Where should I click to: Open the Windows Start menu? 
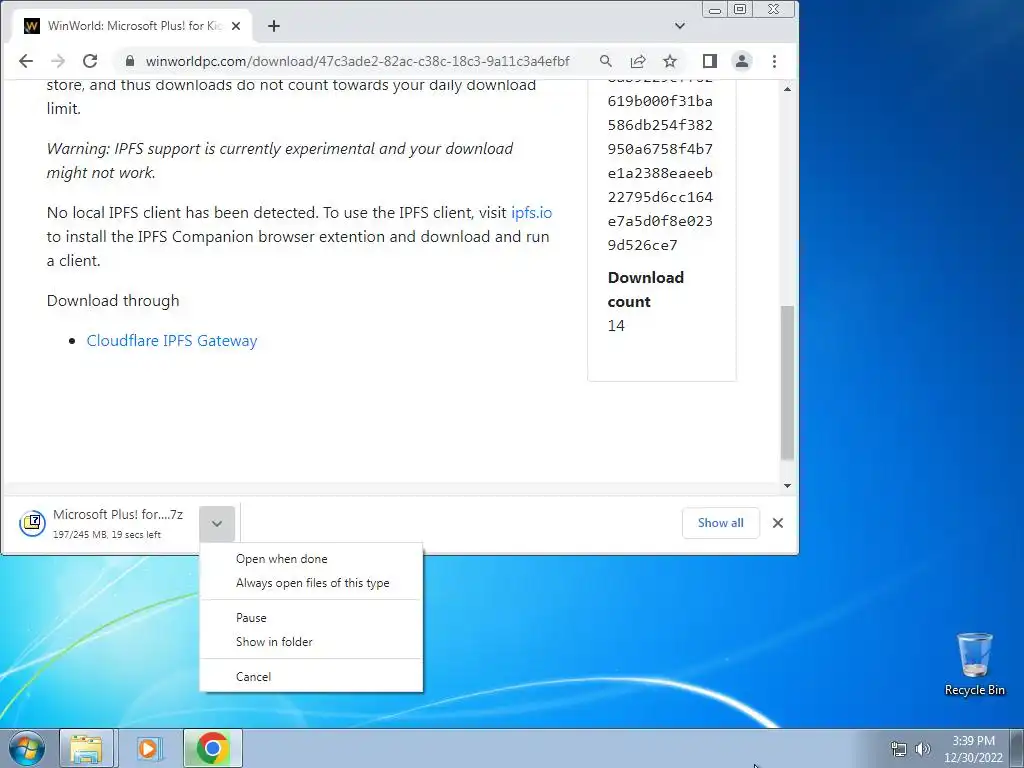(26, 748)
